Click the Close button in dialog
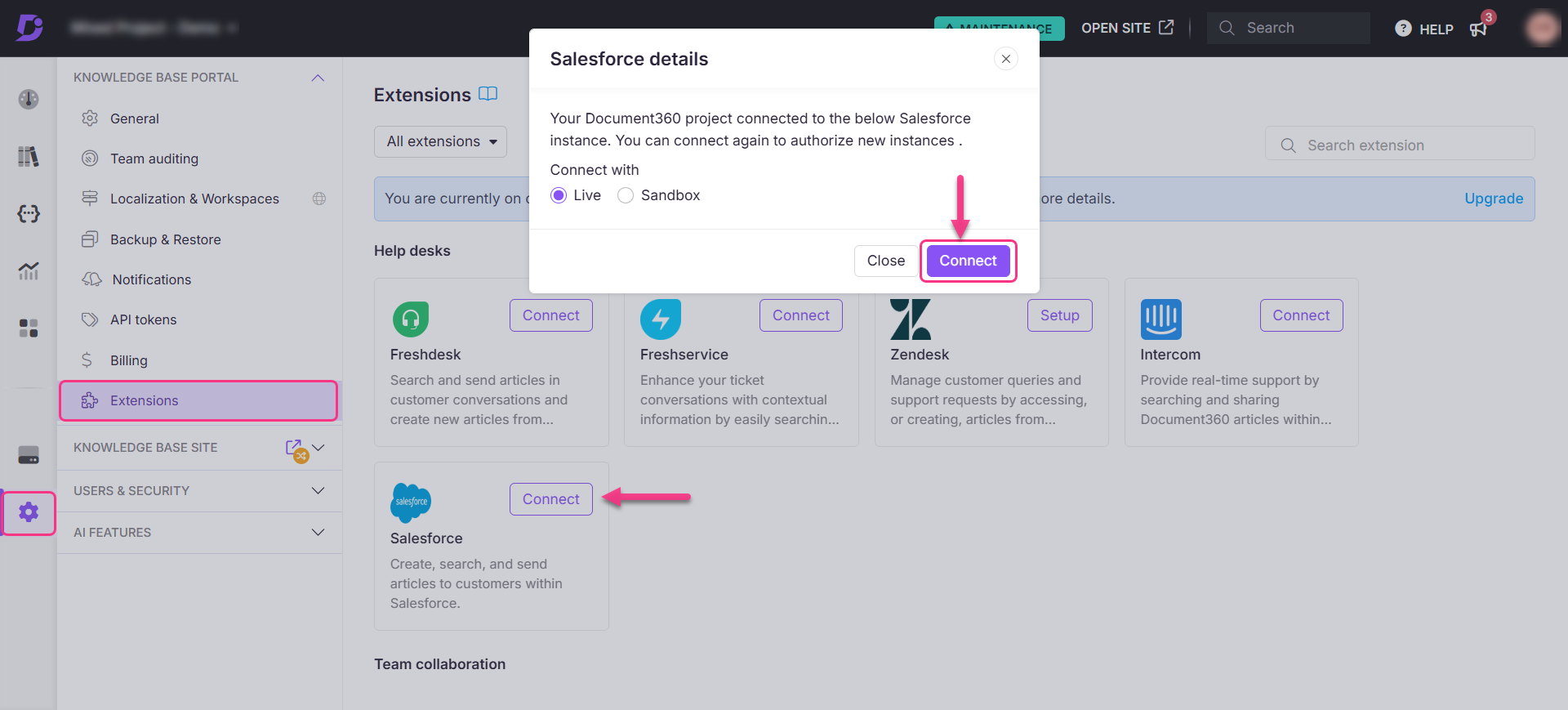Image resolution: width=1568 pixels, height=710 pixels. click(886, 261)
